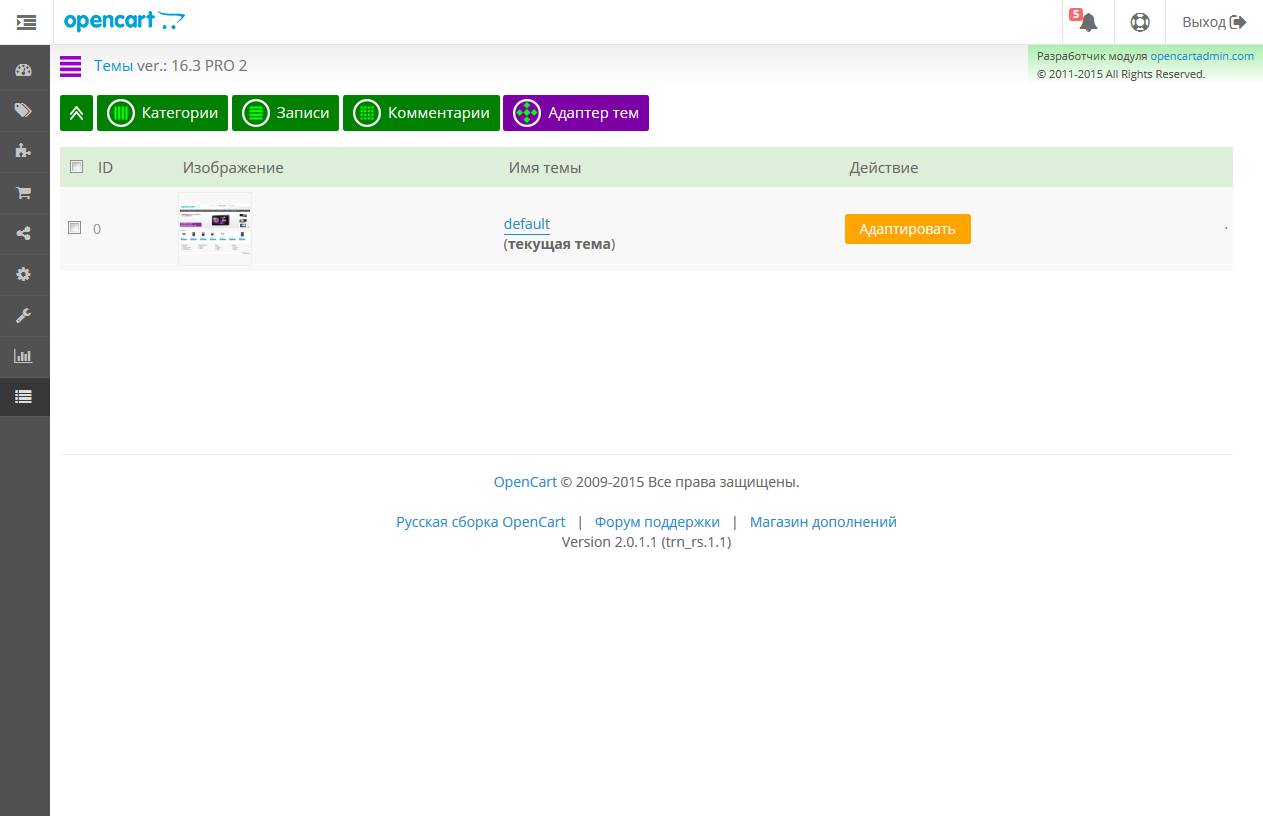
Task: Open the OpenCart footer link
Action: [x=525, y=482]
